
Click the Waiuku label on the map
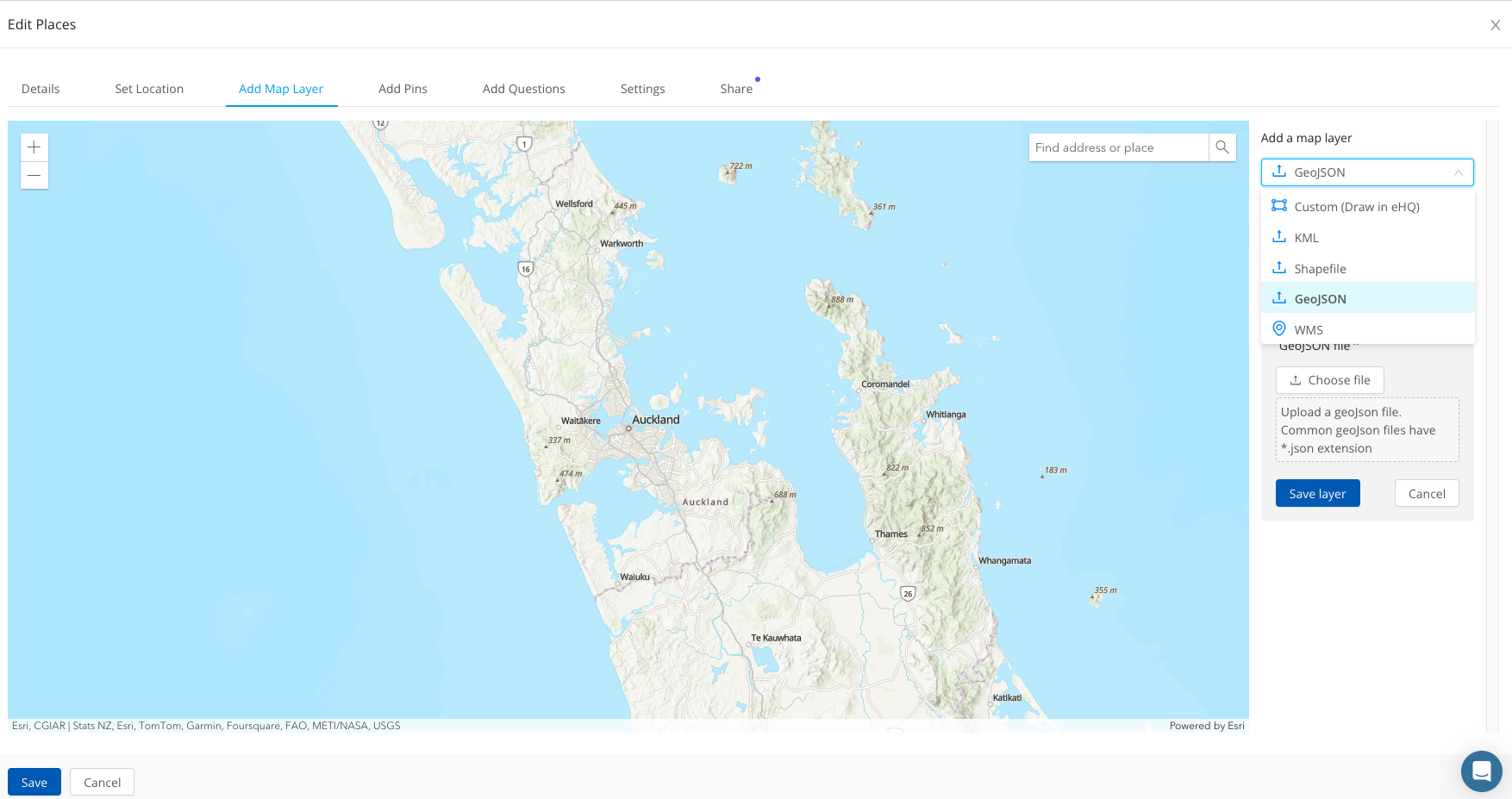pyautogui.click(x=635, y=577)
